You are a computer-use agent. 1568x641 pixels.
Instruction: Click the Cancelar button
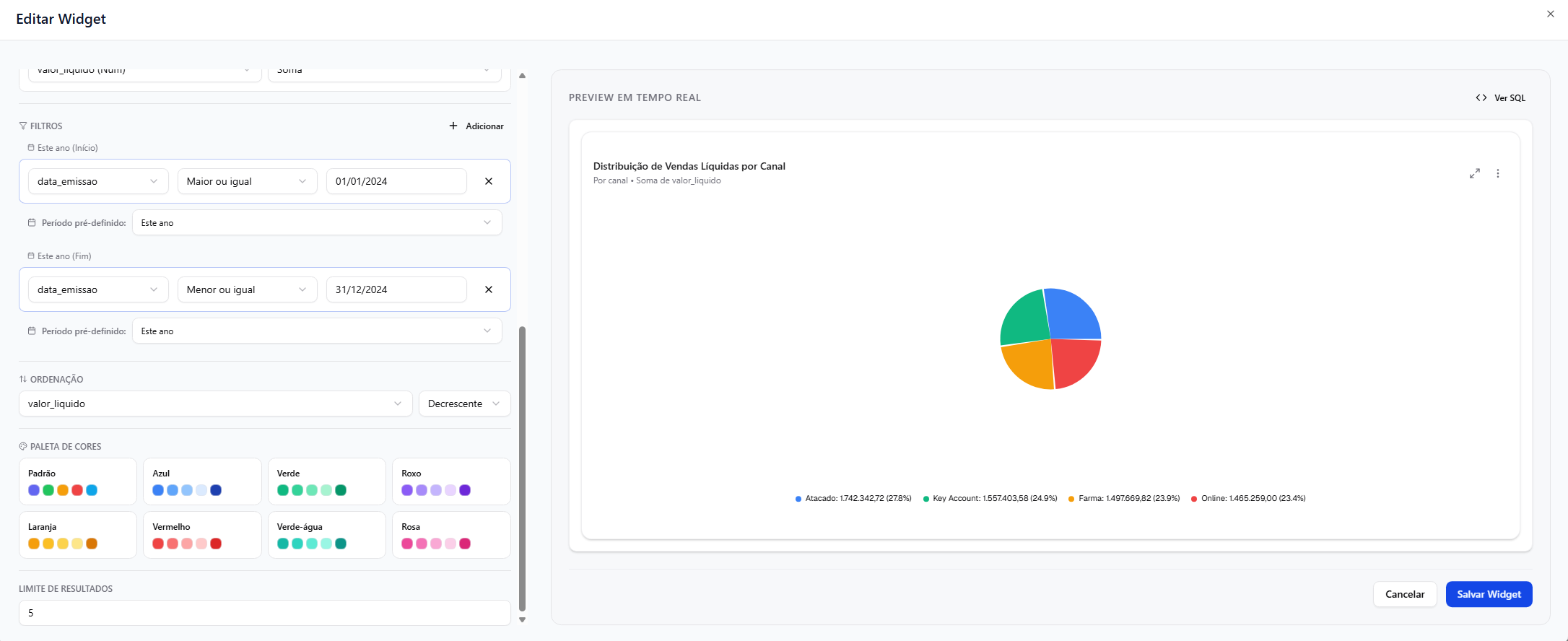1404,594
